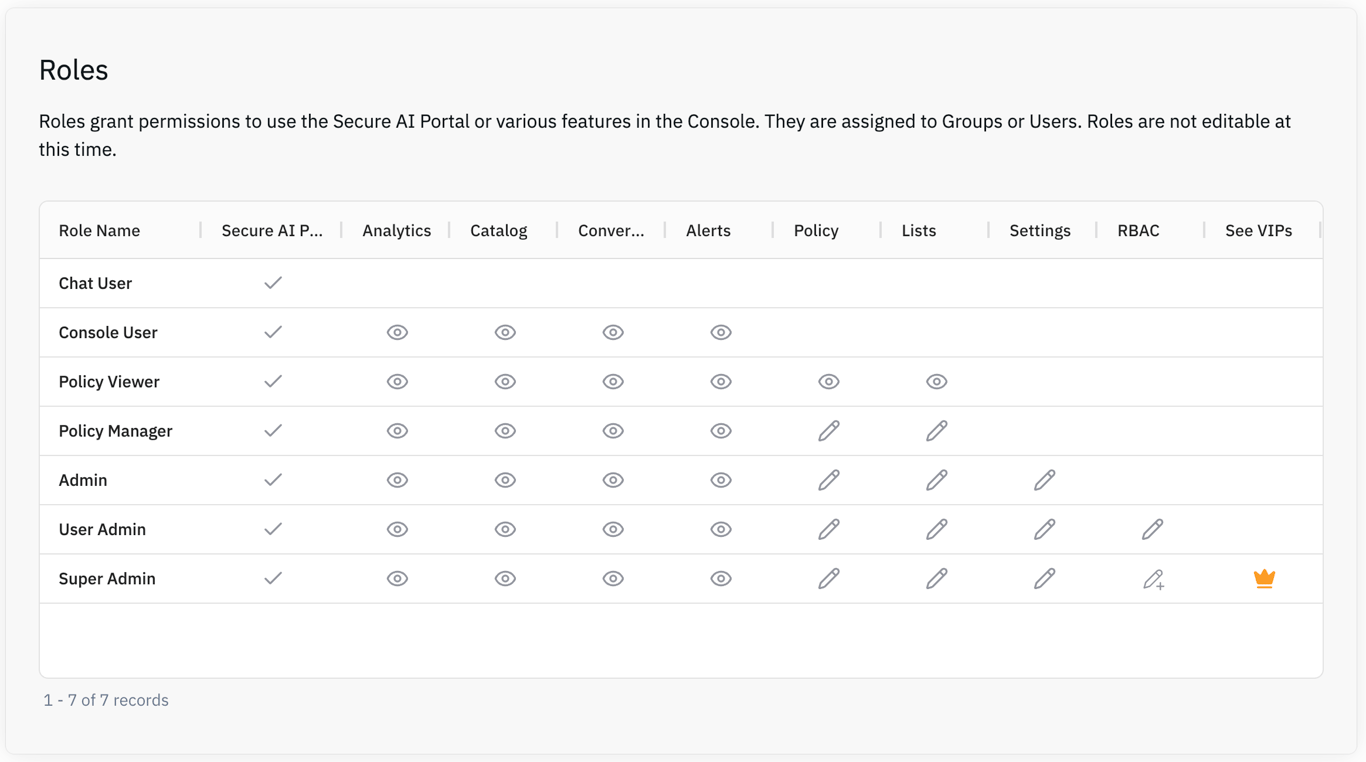Select the Policy Manager role row name
Screen dimensions: 1366x762
[x=115, y=431]
